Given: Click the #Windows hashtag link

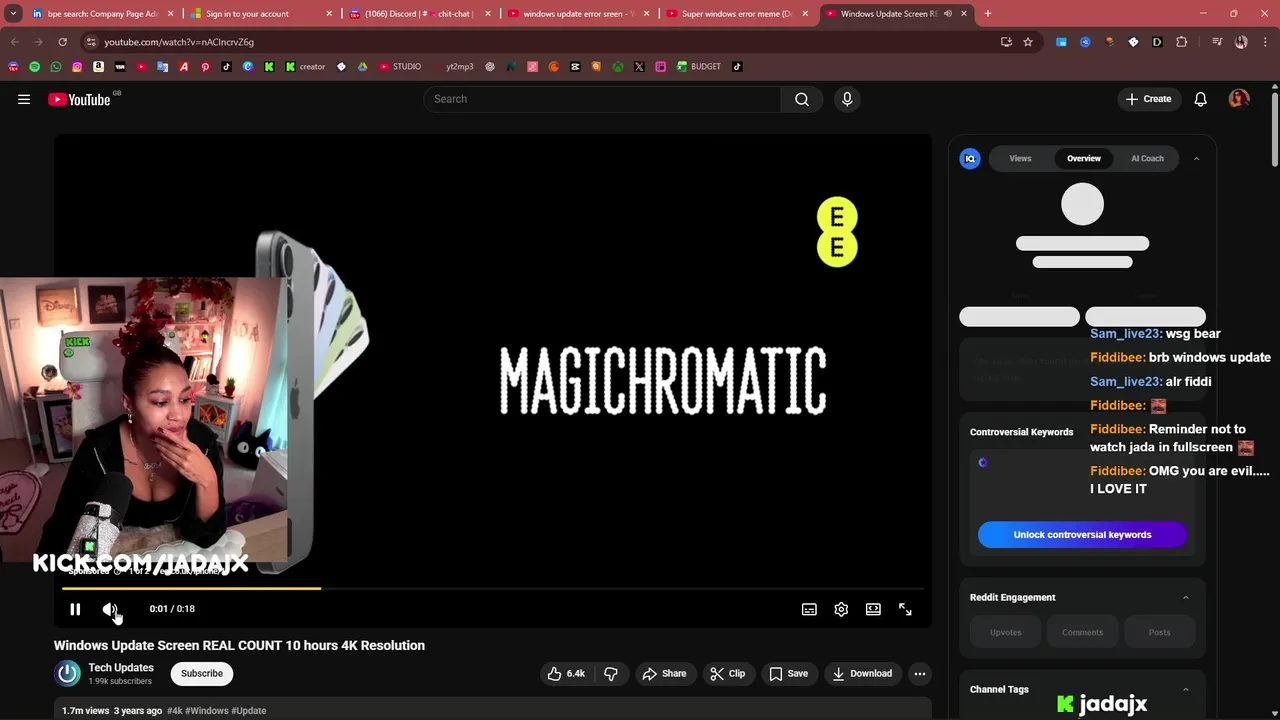Looking at the screenshot, I should tap(207, 711).
